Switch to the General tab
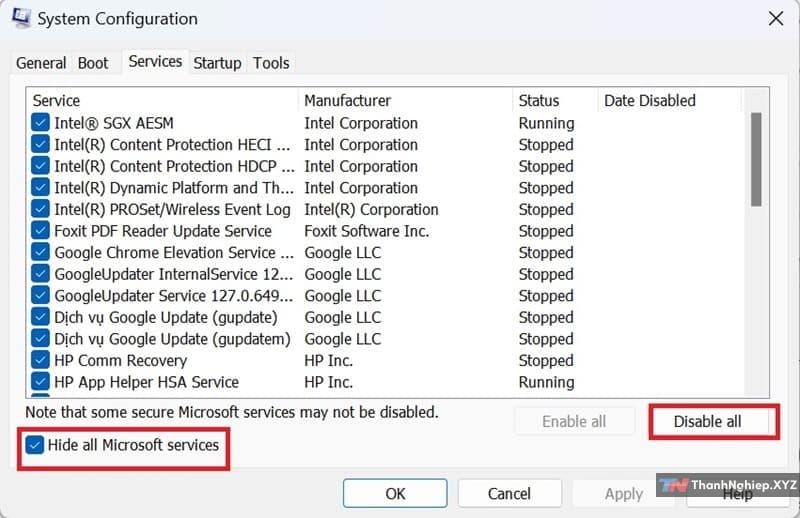Image resolution: width=800 pixels, height=518 pixels. (41, 63)
